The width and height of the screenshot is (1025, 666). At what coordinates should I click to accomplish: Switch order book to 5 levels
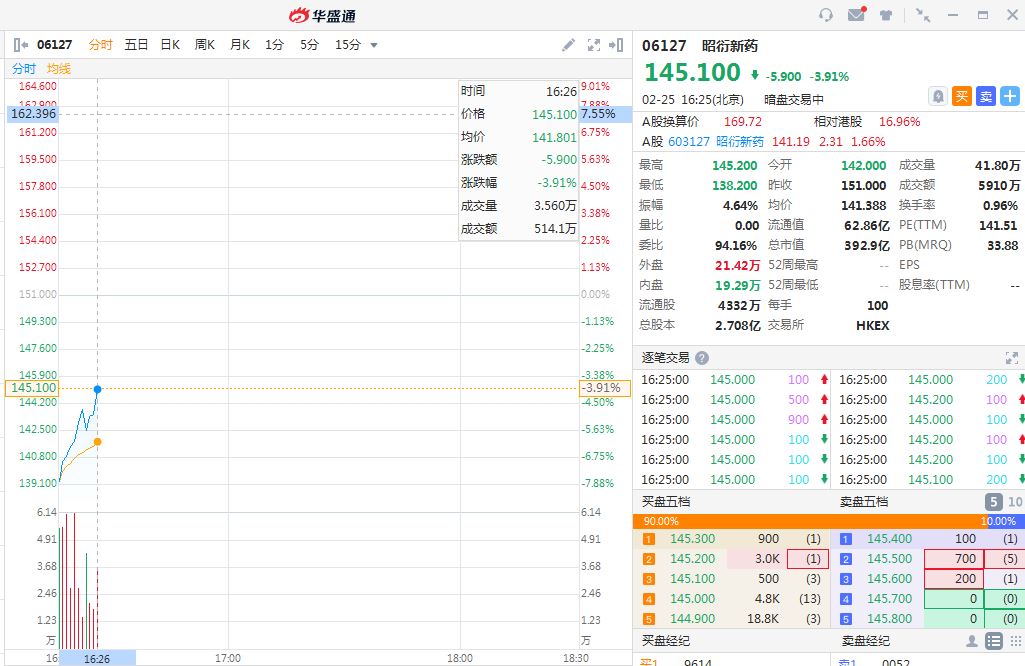point(994,502)
